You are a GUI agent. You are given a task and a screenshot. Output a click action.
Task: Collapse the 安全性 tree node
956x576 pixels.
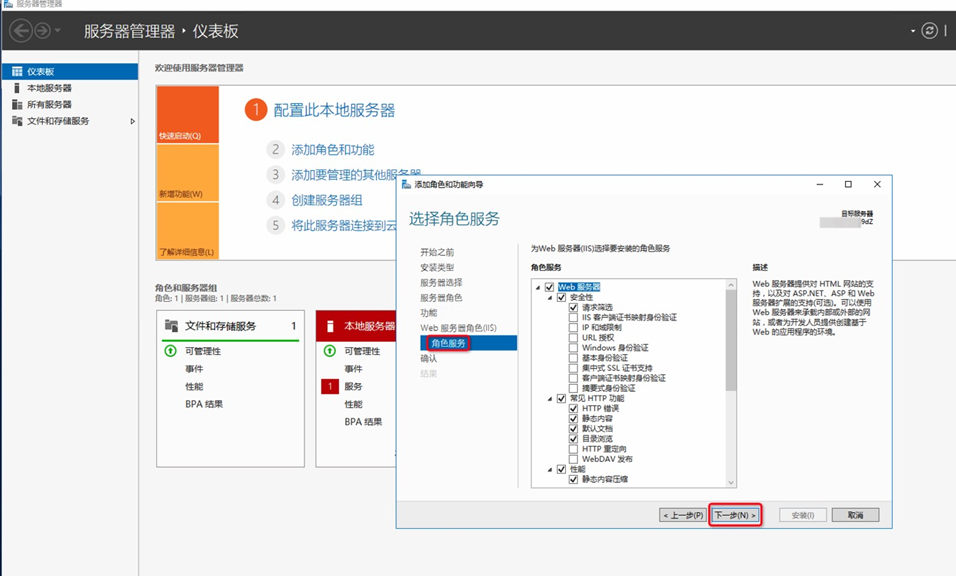549,298
